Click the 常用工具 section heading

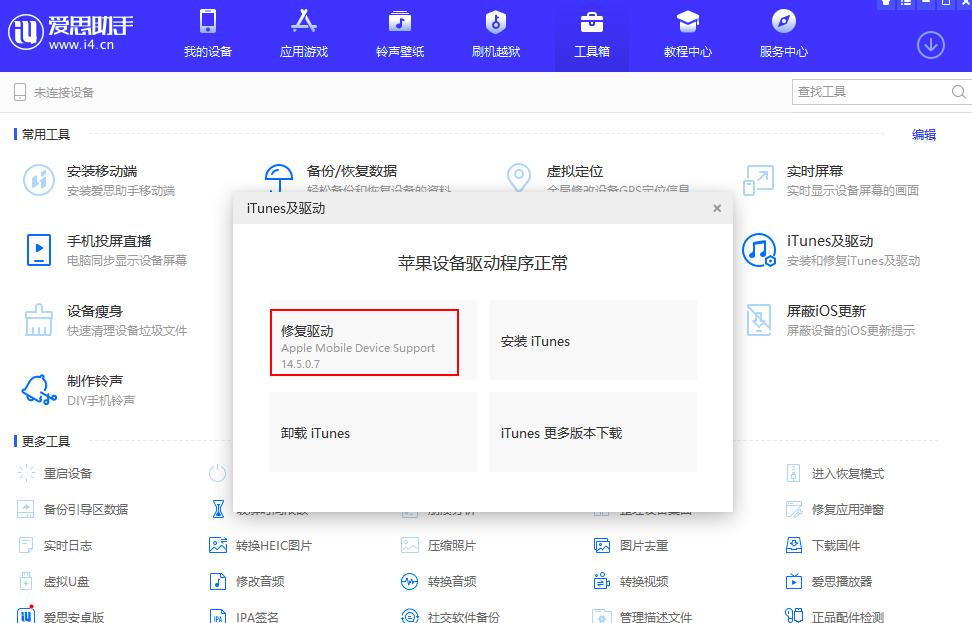coord(46,135)
